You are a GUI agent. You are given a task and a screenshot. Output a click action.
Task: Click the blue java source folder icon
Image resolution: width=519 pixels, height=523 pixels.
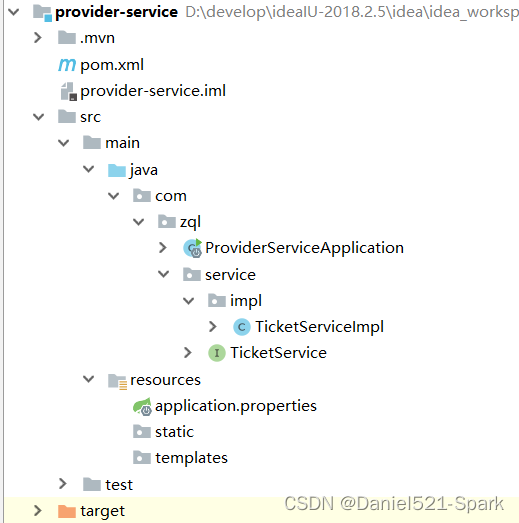117,170
